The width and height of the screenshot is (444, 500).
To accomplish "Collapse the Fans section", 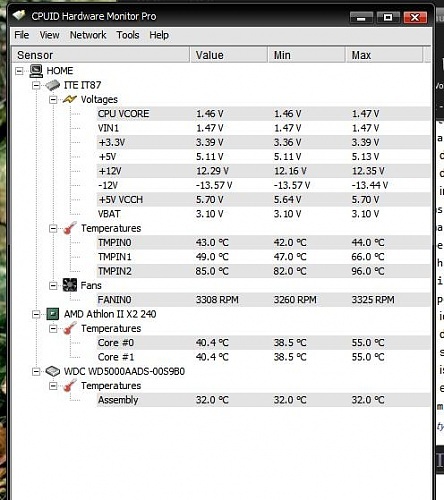I will click(53, 286).
